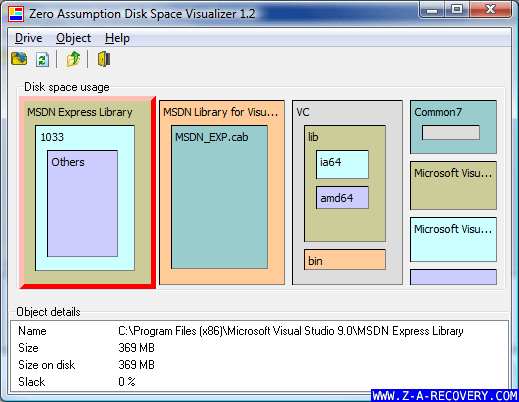
Task: Select the gray unnamed block inside Common7
Action: [451, 133]
